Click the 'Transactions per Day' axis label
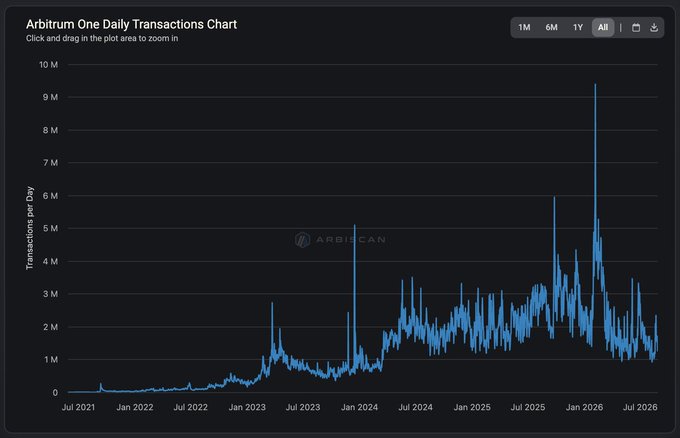This screenshot has height=438, width=680. (29, 228)
